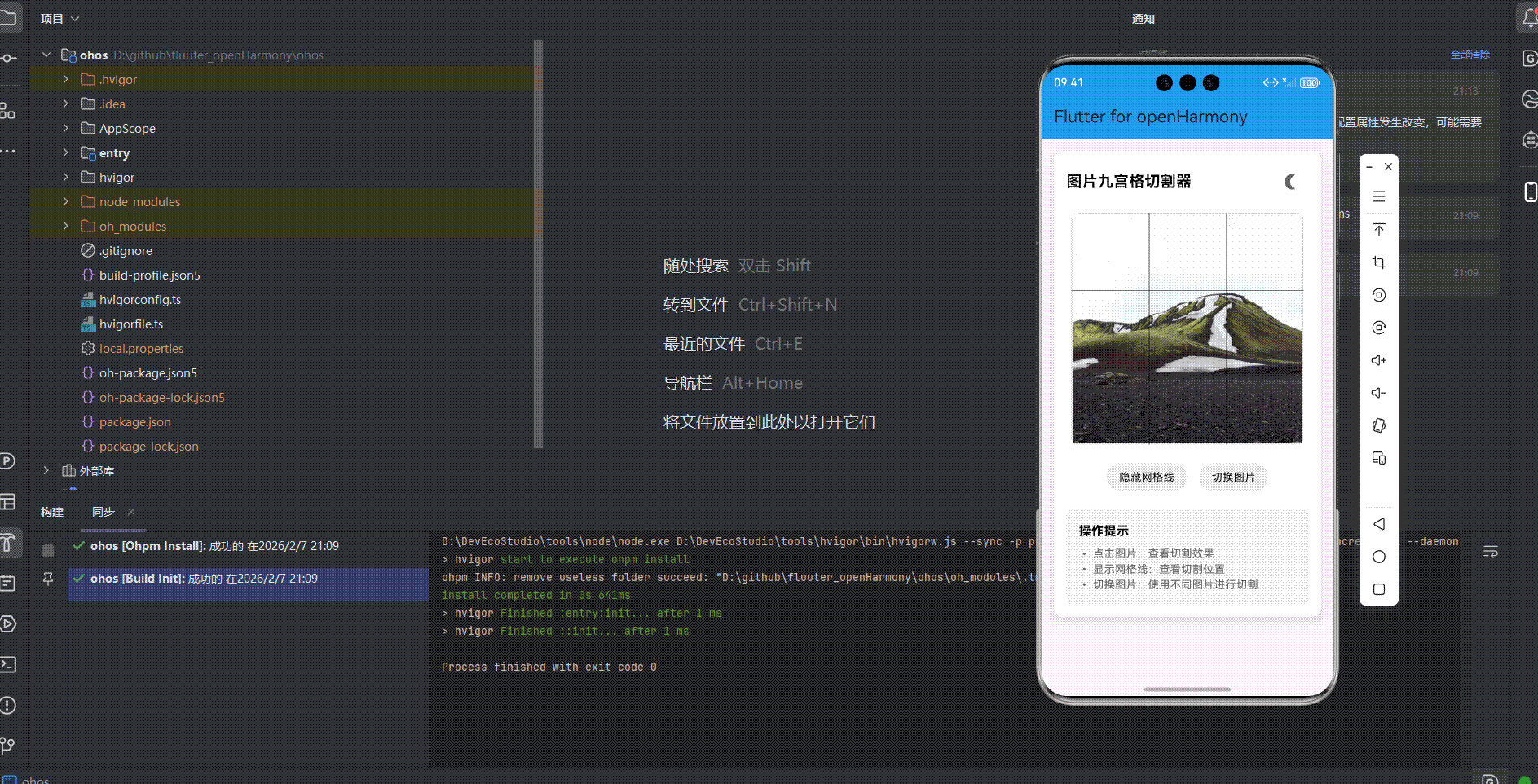Image resolution: width=1538 pixels, height=784 pixels.
Task: Close the 同步 tab
Action: tap(131, 512)
